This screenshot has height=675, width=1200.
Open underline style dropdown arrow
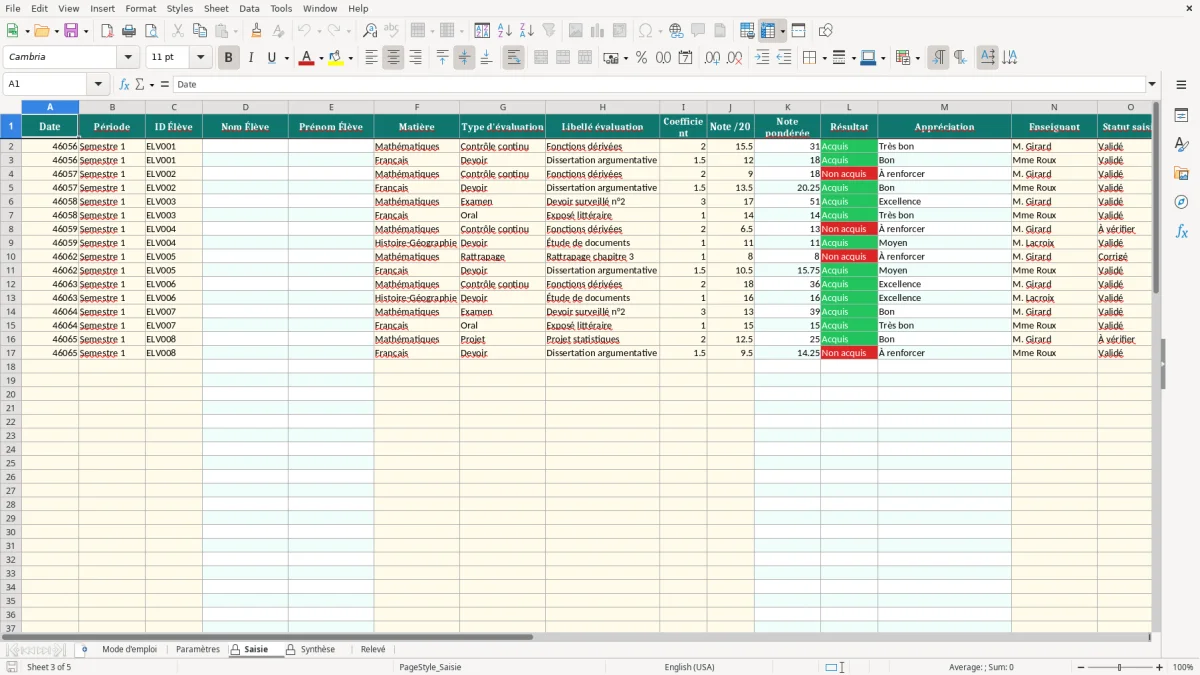(286, 58)
